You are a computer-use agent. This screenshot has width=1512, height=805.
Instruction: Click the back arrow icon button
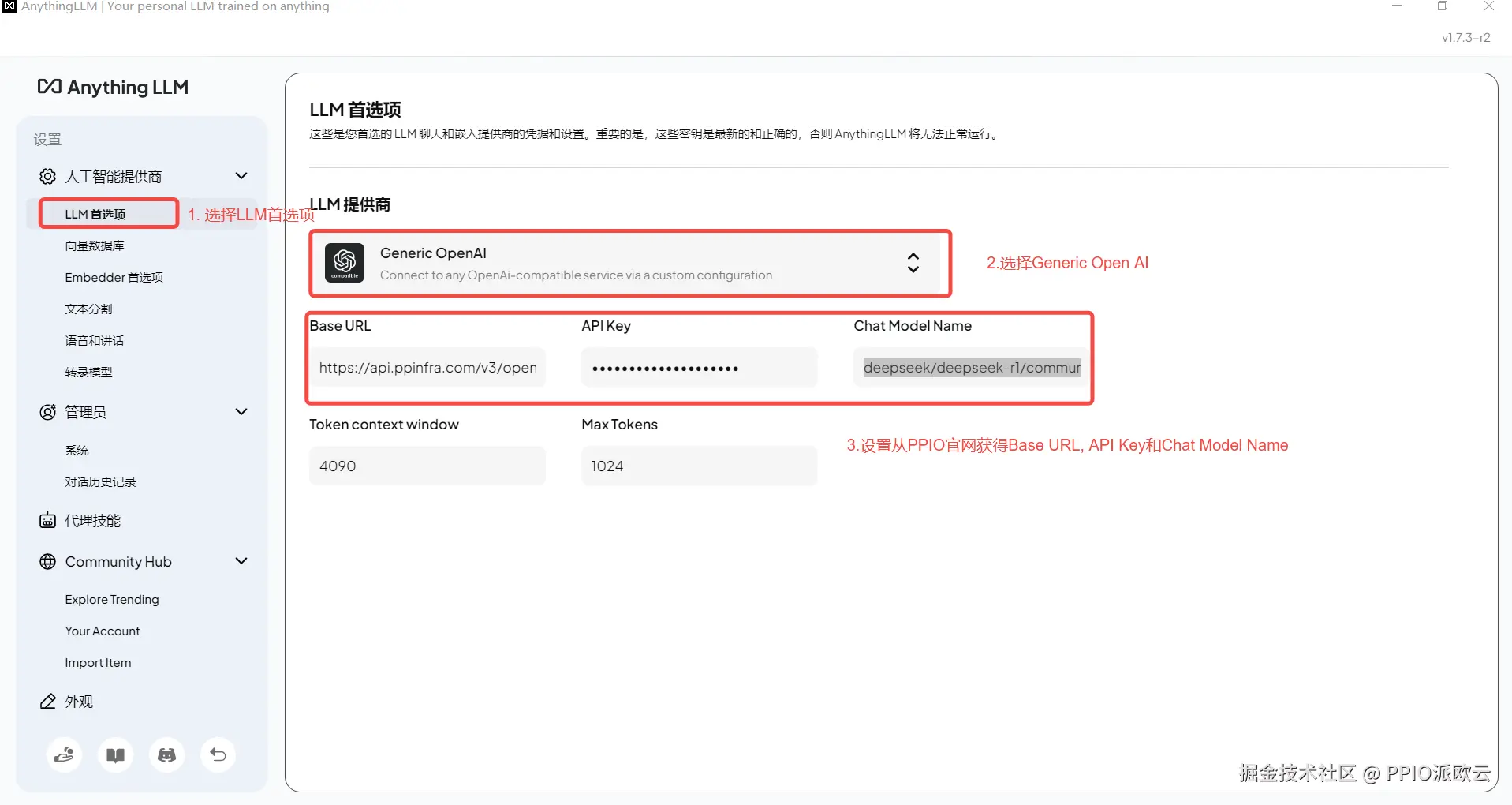coord(218,754)
